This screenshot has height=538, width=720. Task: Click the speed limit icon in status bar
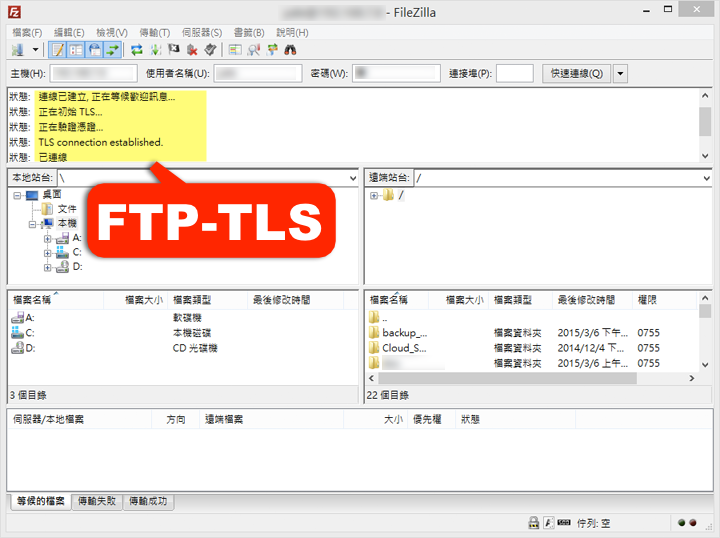564,522
